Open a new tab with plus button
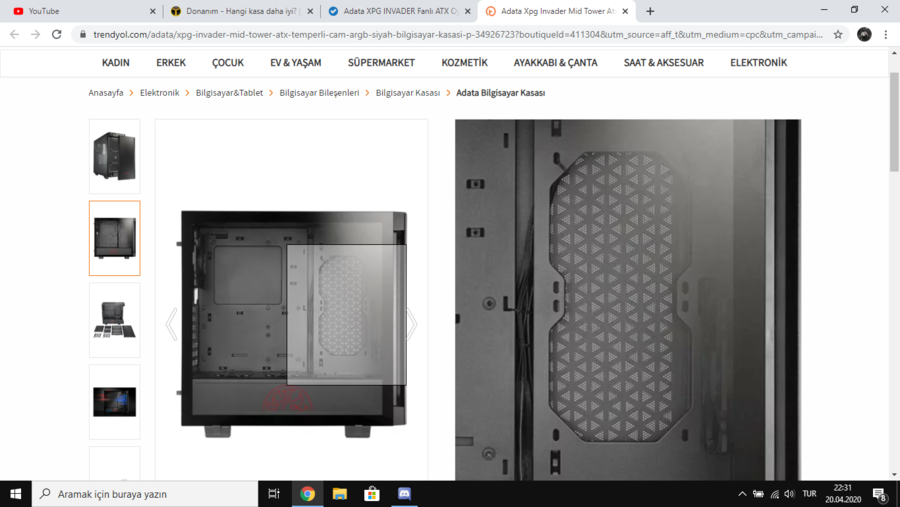This screenshot has height=507, width=900. [650, 11]
